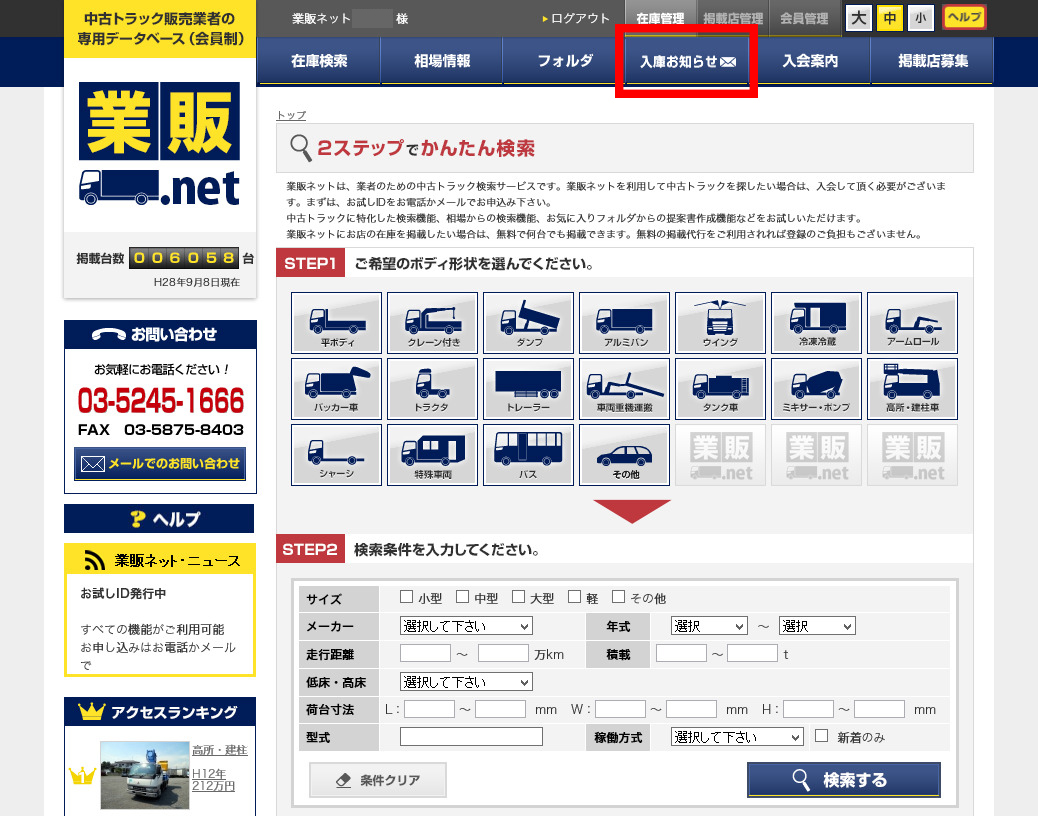Focus the 荷台寸法 L minimum field
The height and width of the screenshot is (816, 1038).
click(x=429, y=709)
